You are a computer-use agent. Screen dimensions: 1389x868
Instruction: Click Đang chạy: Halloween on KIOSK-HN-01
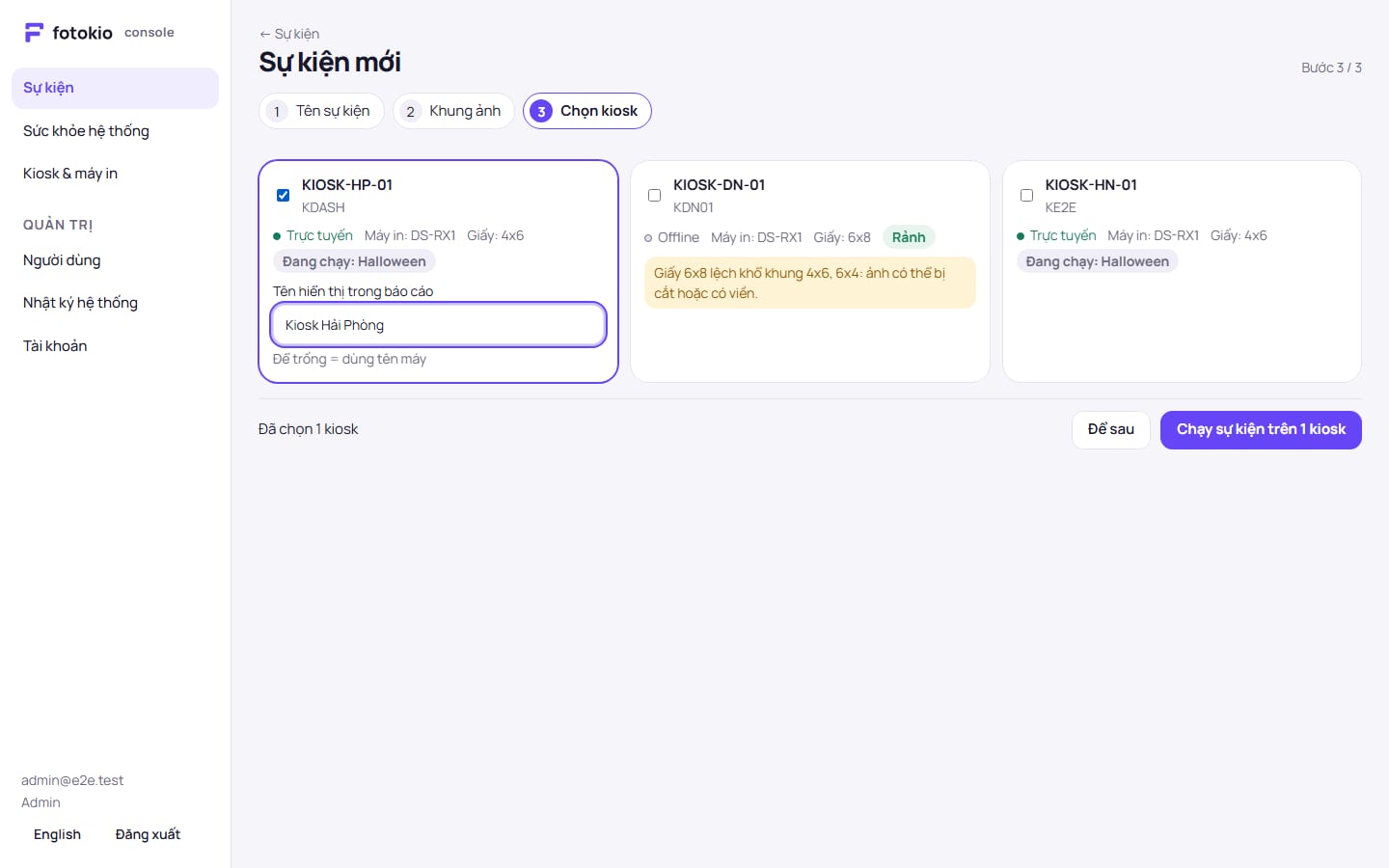click(1098, 261)
